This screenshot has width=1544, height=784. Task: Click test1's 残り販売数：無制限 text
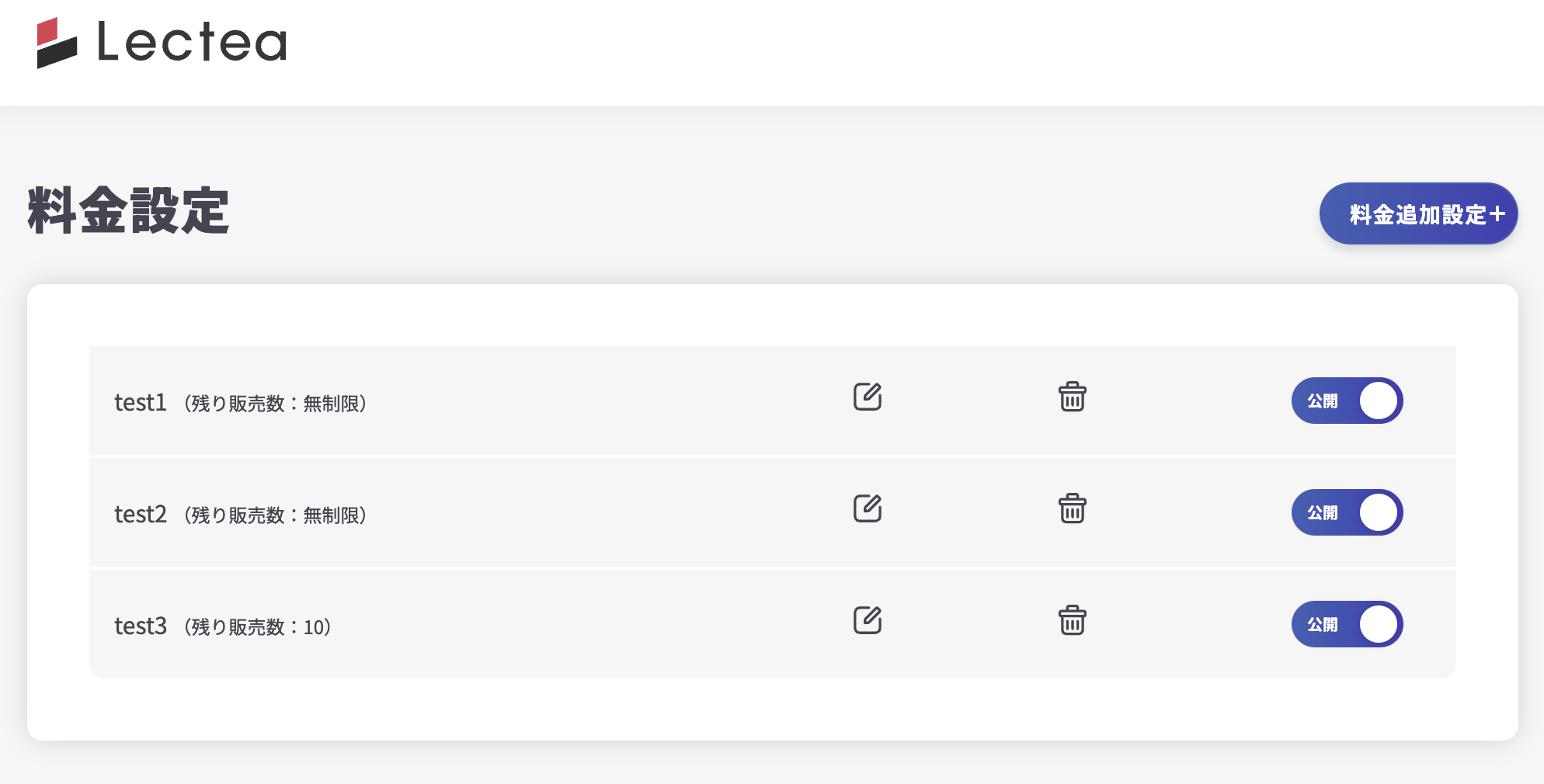click(275, 404)
